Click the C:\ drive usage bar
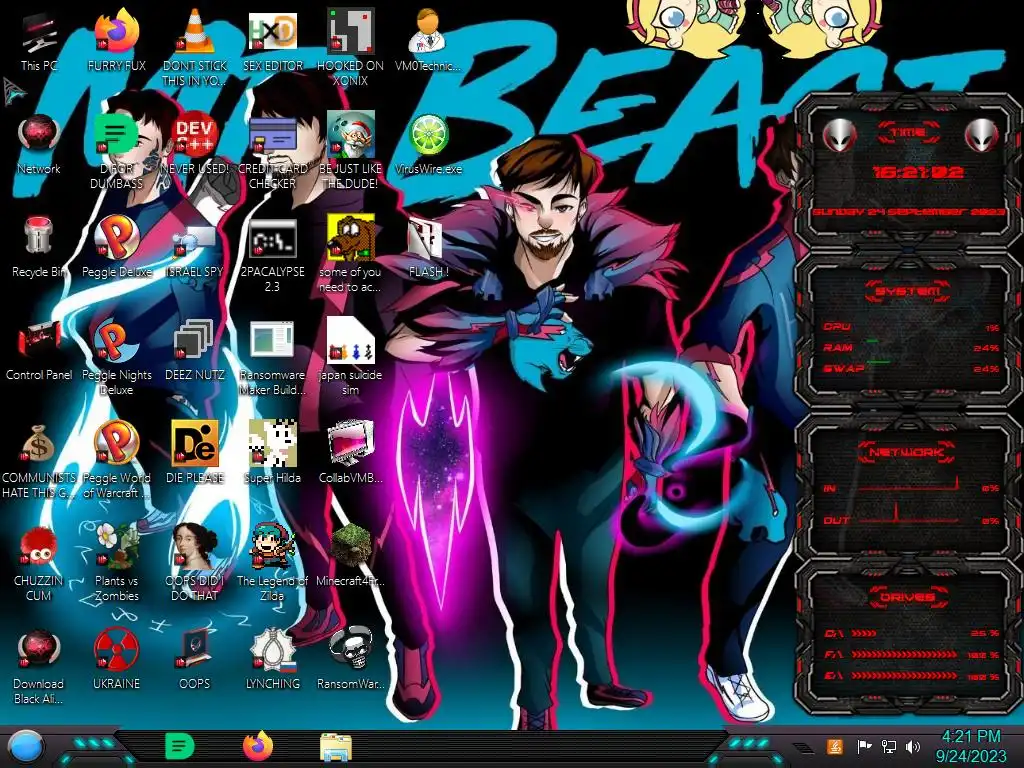Viewport: 1024px width, 768px height. (x=905, y=633)
